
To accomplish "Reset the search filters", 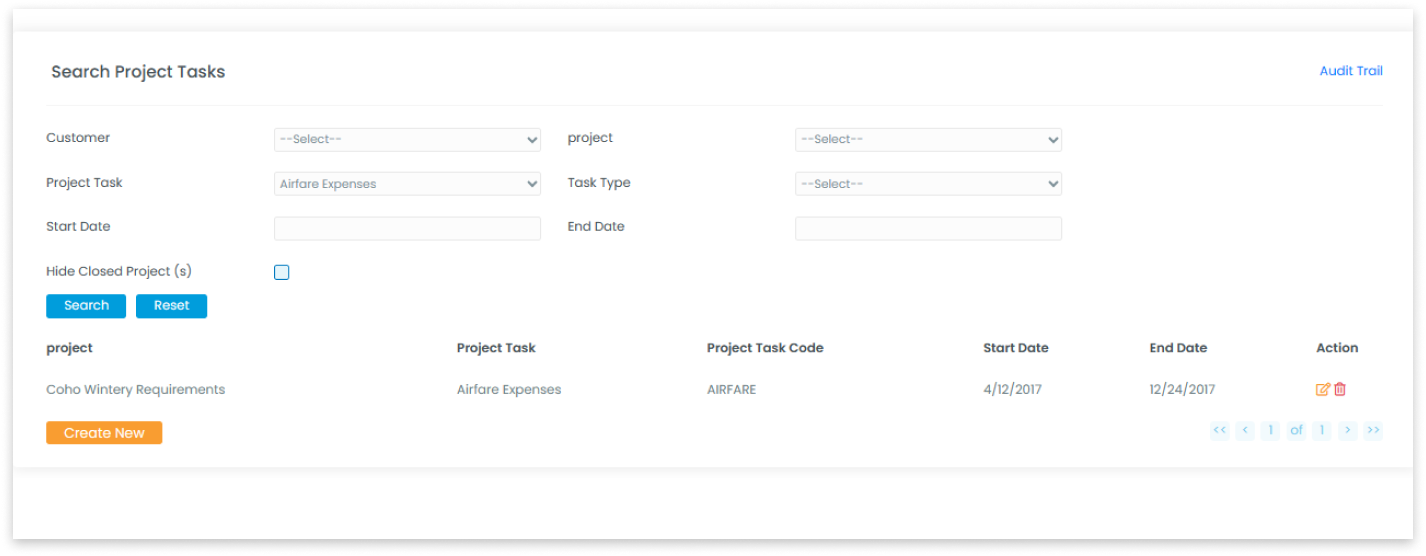I will pyautogui.click(x=171, y=306).
